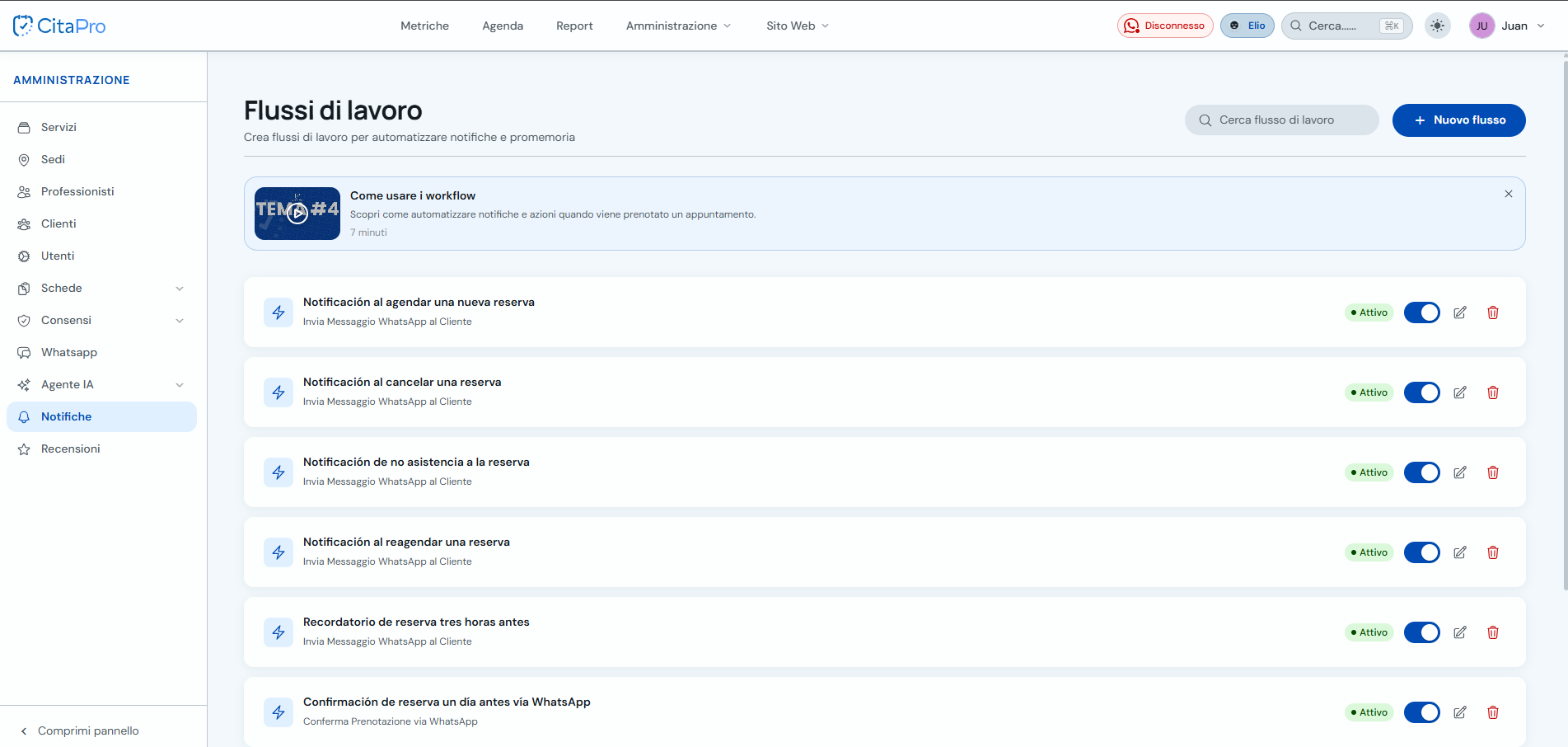The height and width of the screenshot is (747, 1568).
Task: Click 'Come usare i workflow' title text
Action: coord(413,195)
